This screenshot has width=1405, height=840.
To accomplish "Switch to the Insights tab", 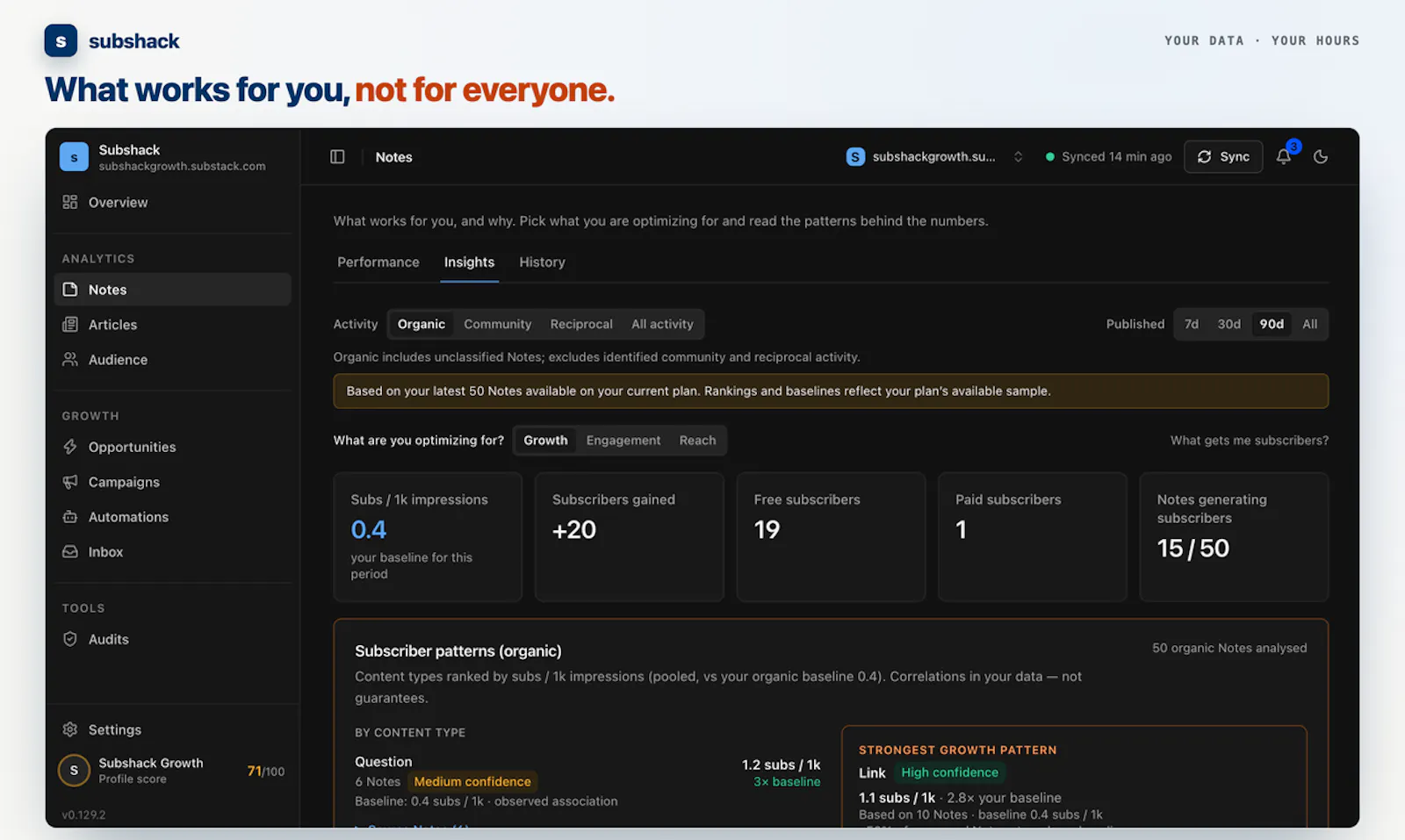I will 469,262.
